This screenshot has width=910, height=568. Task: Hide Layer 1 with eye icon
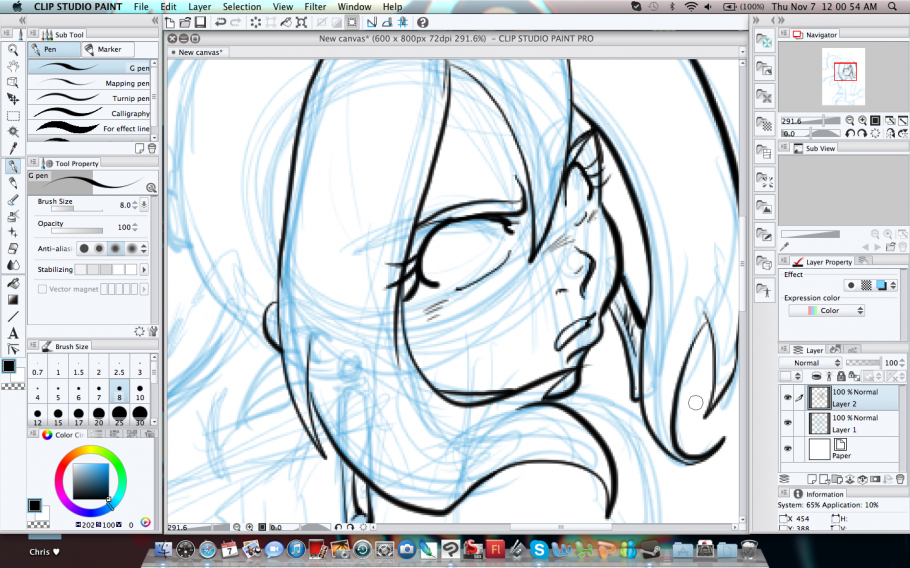click(x=788, y=423)
